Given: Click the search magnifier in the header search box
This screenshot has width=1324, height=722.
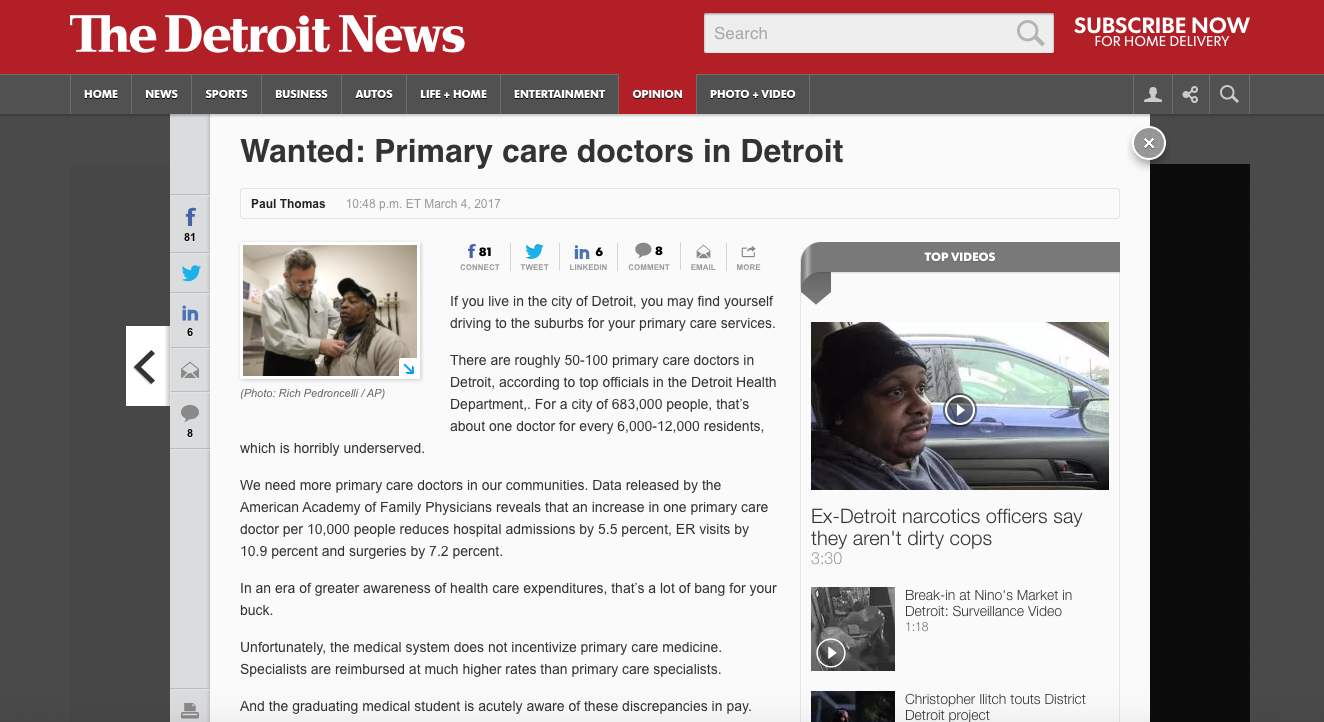Looking at the screenshot, I should click(1029, 33).
